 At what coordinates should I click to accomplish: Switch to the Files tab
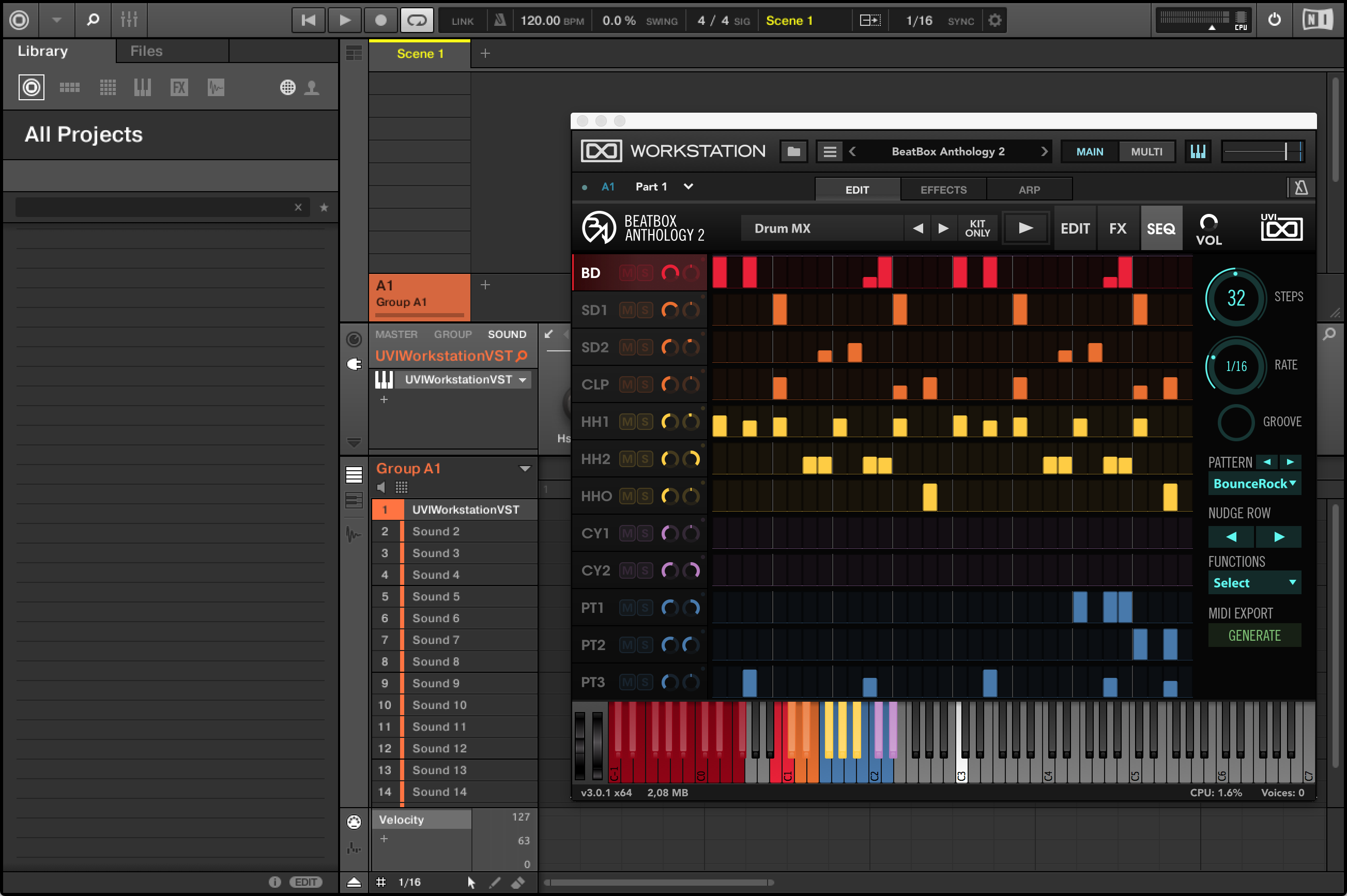[x=146, y=51]
